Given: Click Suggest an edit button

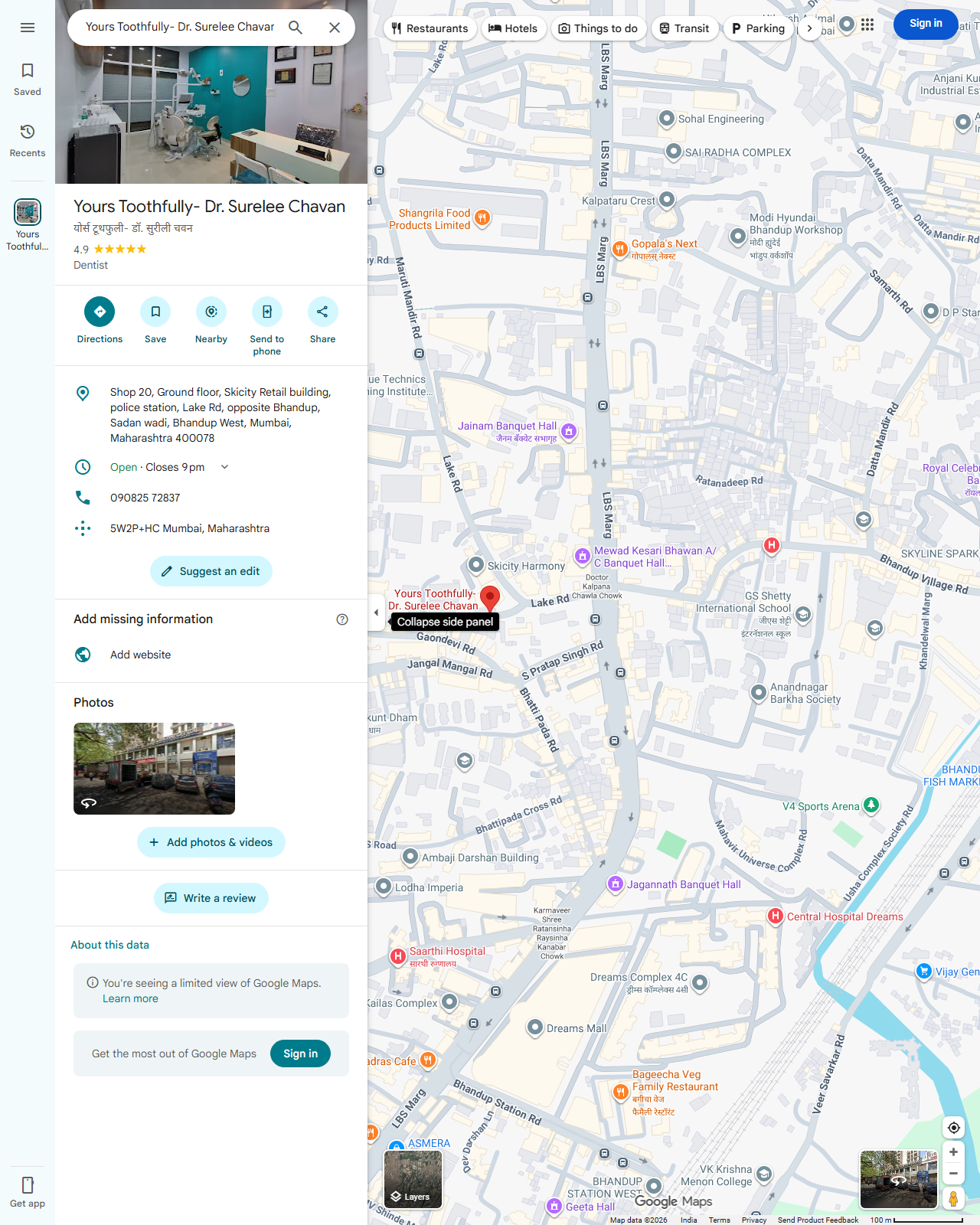Looking at the screenshot, I should (x=211, y=571).
